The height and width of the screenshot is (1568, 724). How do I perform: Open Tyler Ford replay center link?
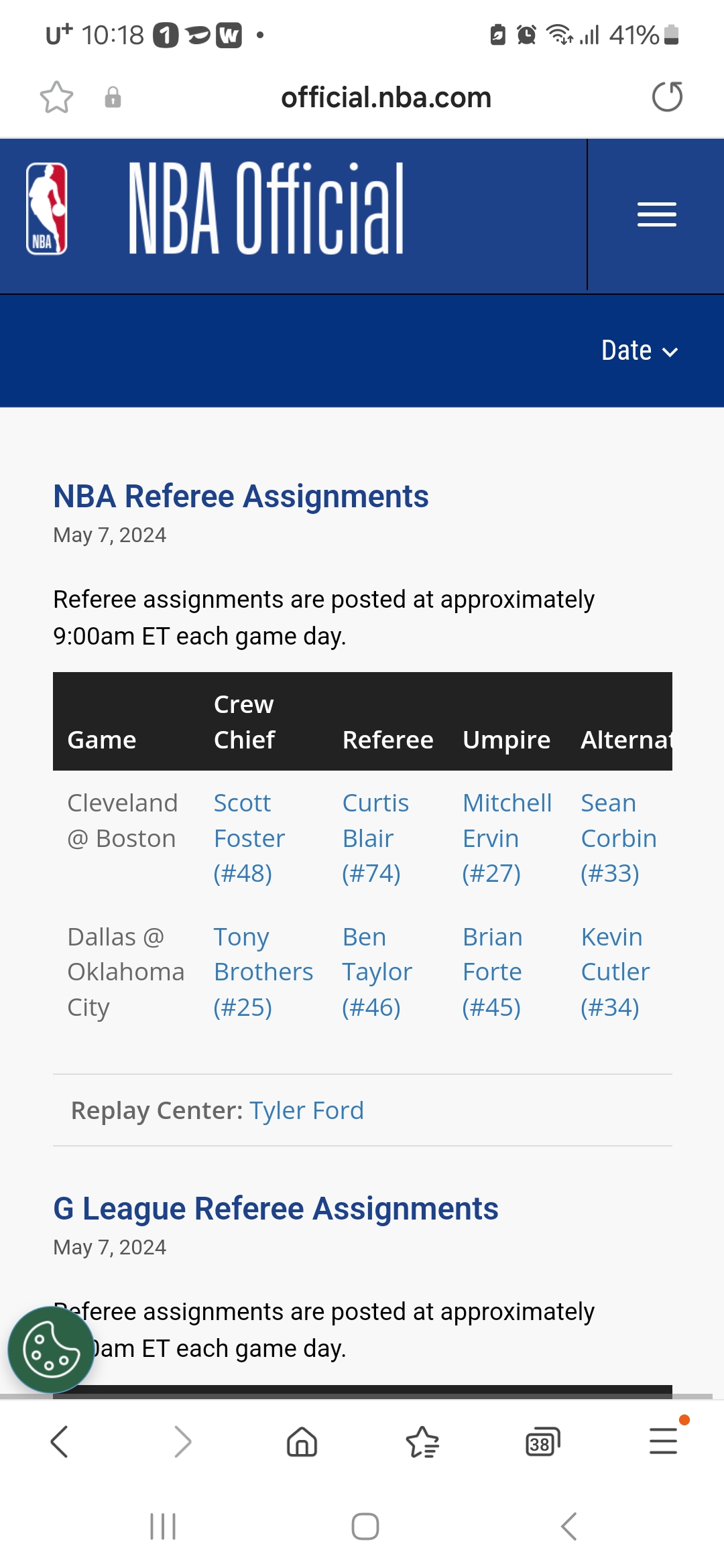[x=306, y=1110]
